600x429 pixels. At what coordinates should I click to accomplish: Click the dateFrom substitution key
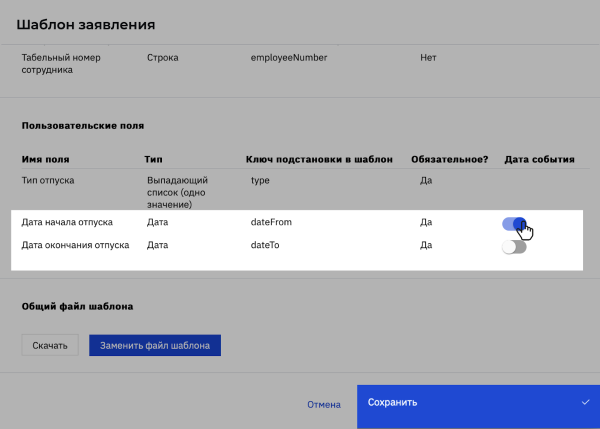271,222
